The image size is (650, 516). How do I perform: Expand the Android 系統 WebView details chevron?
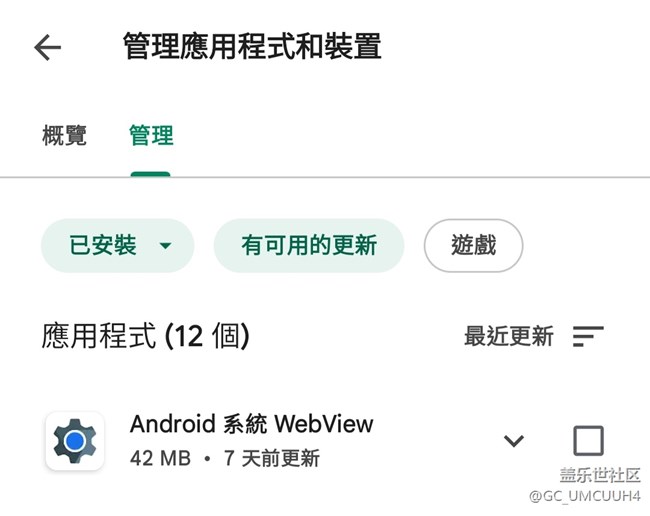(514, 441)
